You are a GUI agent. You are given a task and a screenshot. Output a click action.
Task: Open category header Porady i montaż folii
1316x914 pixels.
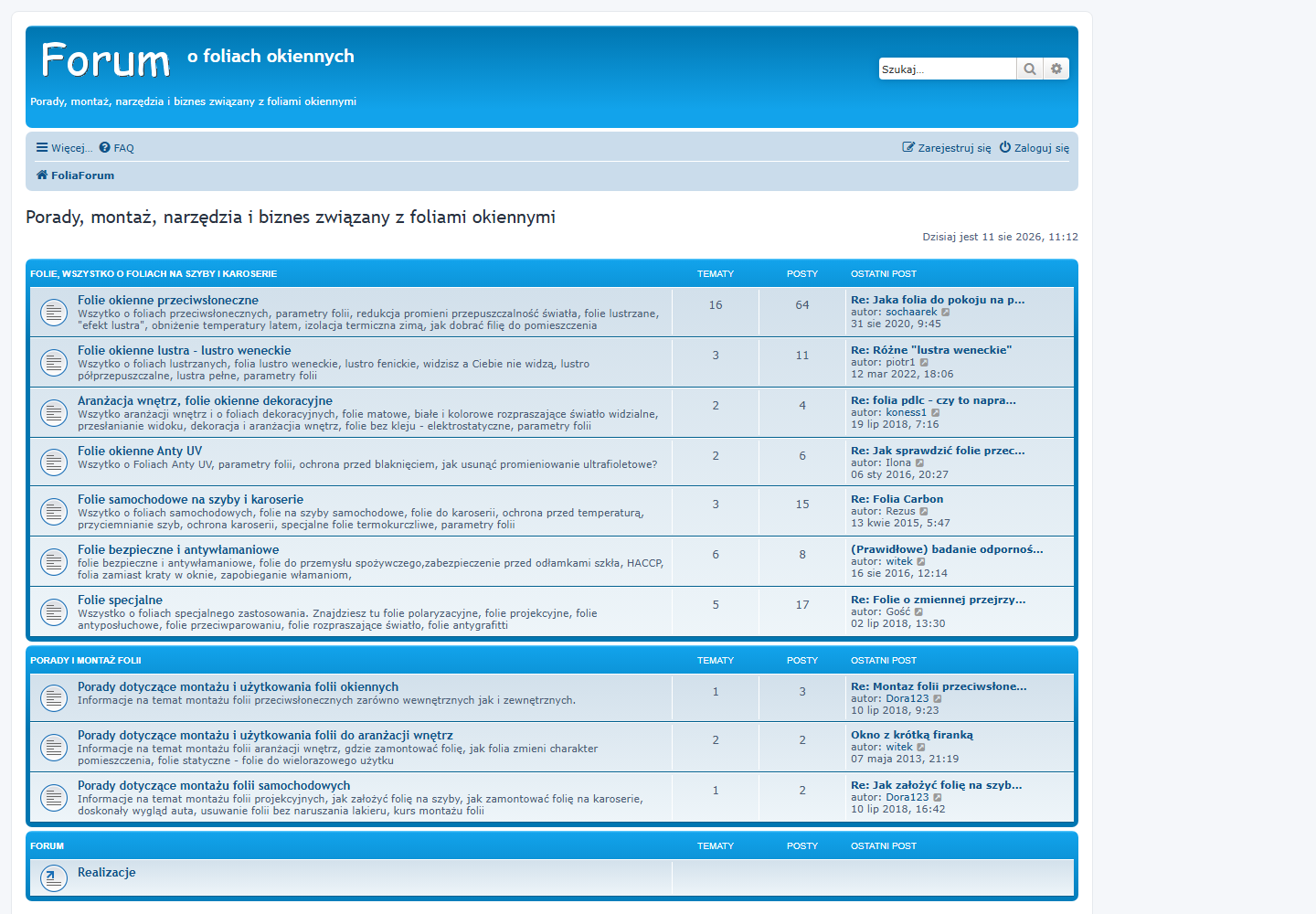(x=86, y=661)
